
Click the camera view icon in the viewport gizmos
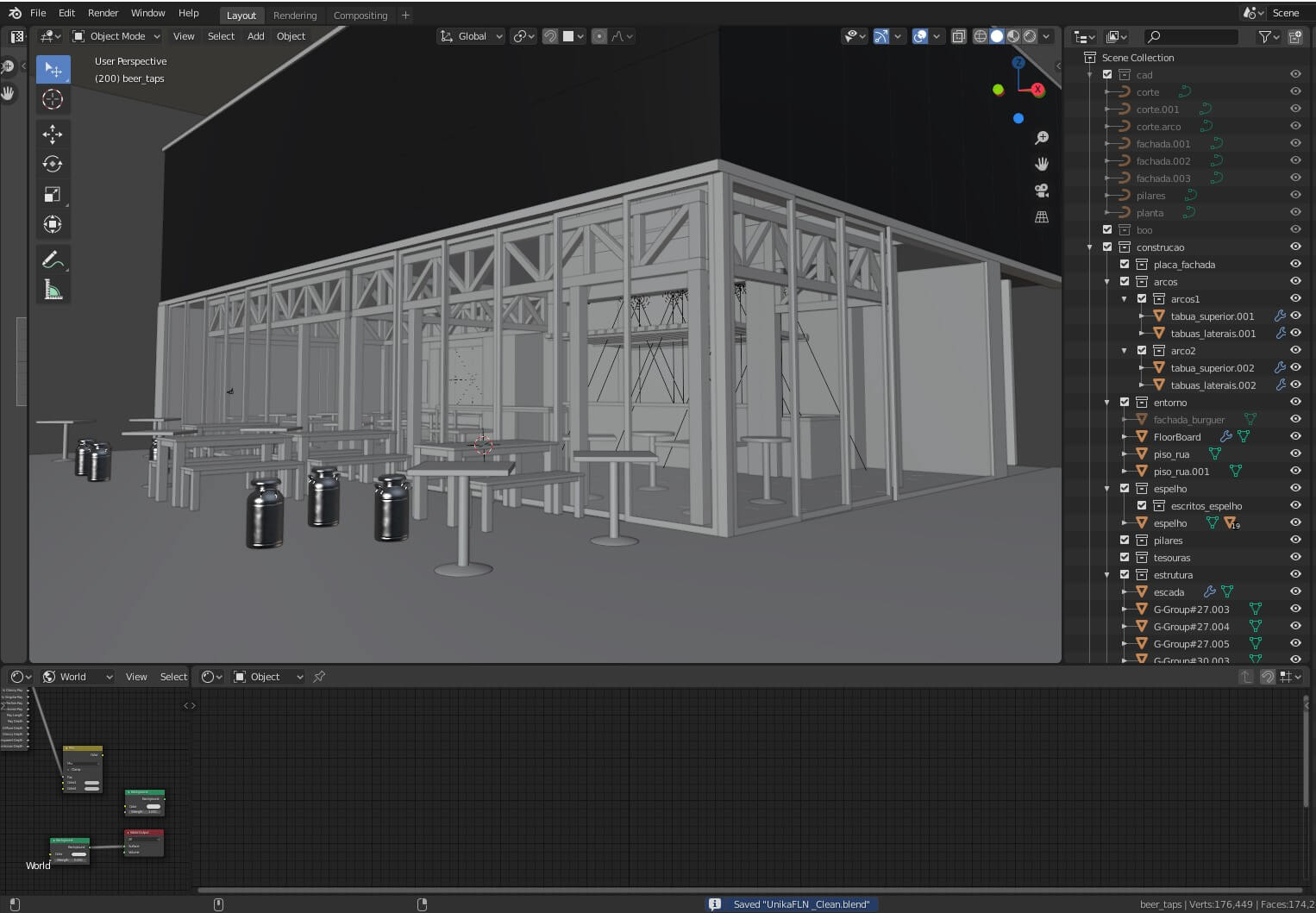pos(1041,191)
